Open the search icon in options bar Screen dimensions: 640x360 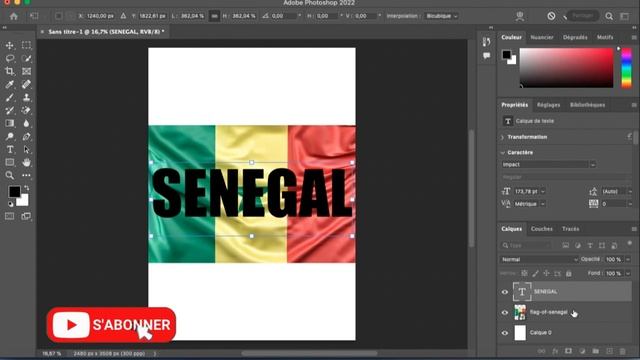(609, 16)
